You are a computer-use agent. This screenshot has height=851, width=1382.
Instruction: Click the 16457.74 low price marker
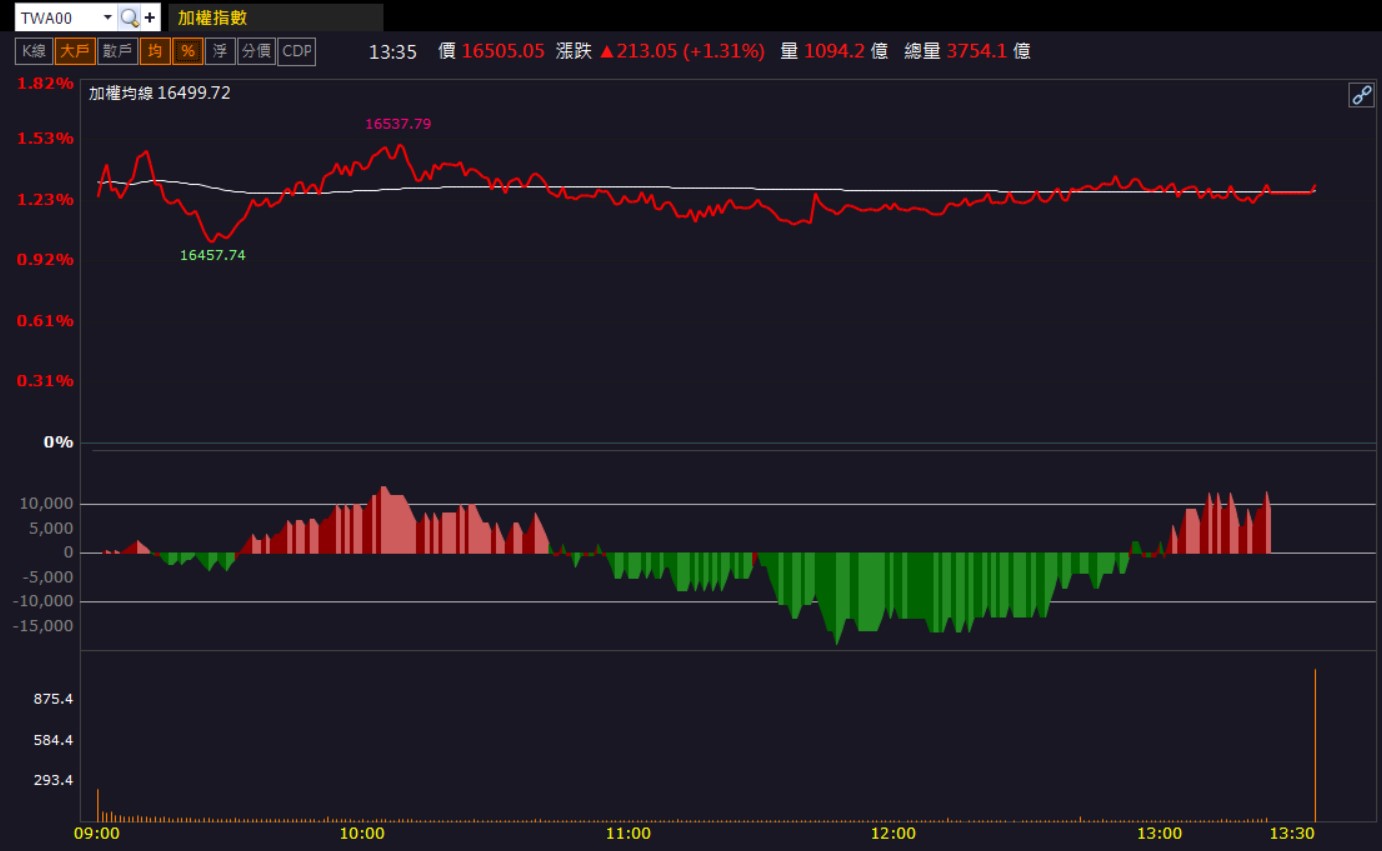[x=212, y=255]
